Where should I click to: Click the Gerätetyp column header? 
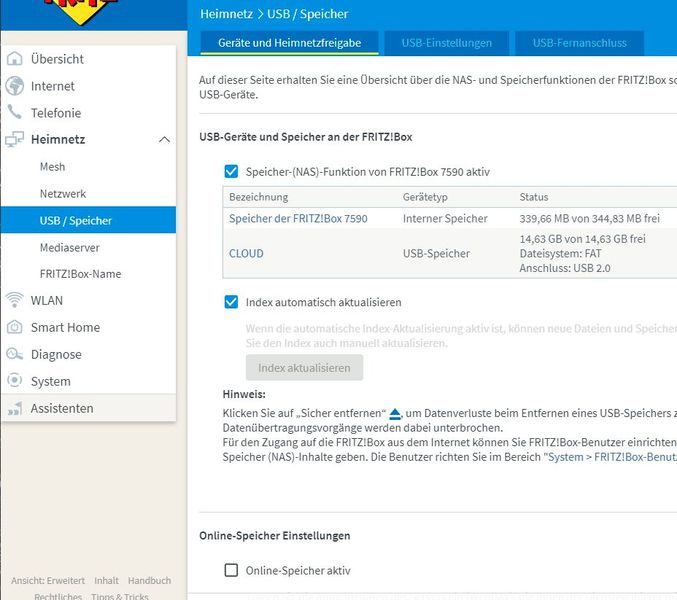tap(425, 197)
